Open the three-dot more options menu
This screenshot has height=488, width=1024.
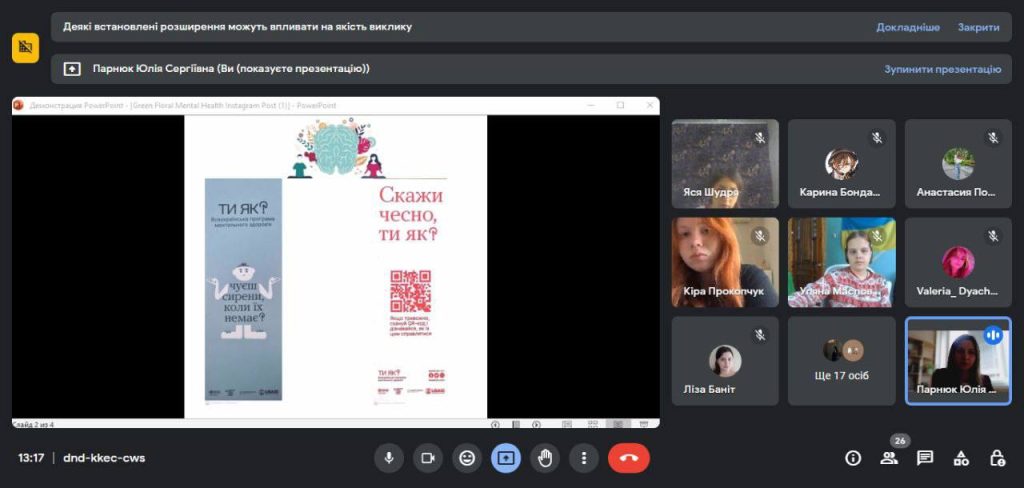583,458
